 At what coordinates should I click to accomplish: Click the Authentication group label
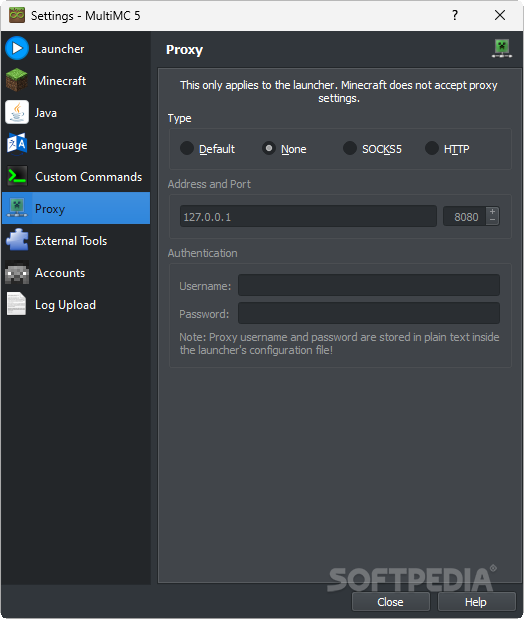tap(202, 253)
